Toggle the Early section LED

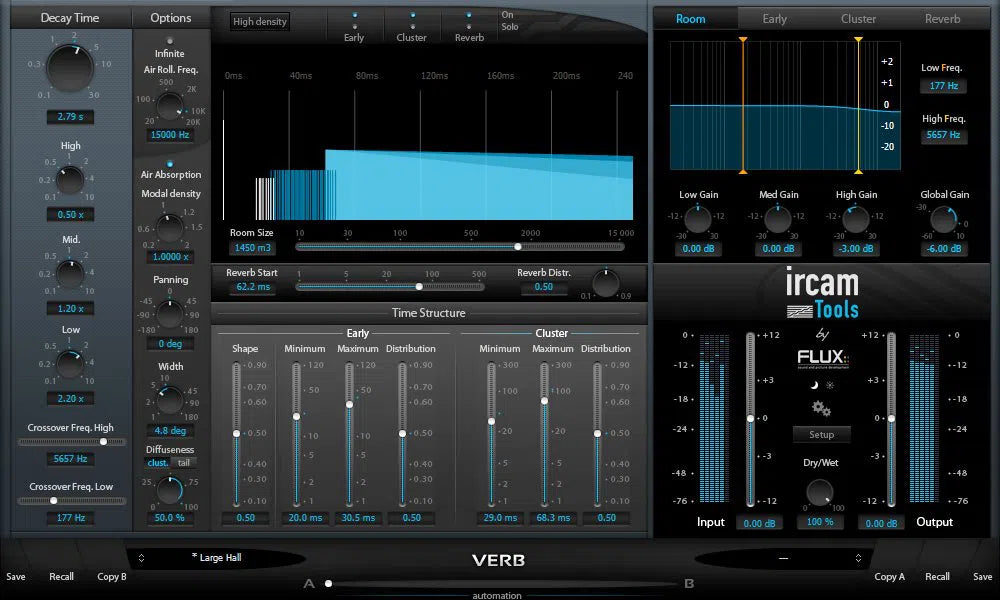[x=355, y=15]
